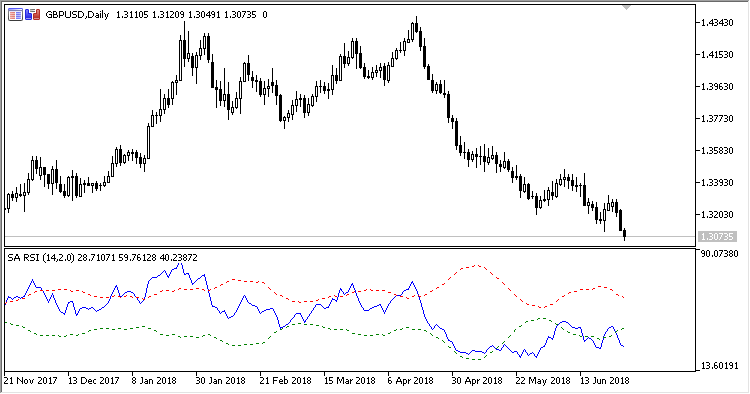Click the open price value 1.31105
Viewport: 750px width, 394px height.
click(x=132, y=15)
